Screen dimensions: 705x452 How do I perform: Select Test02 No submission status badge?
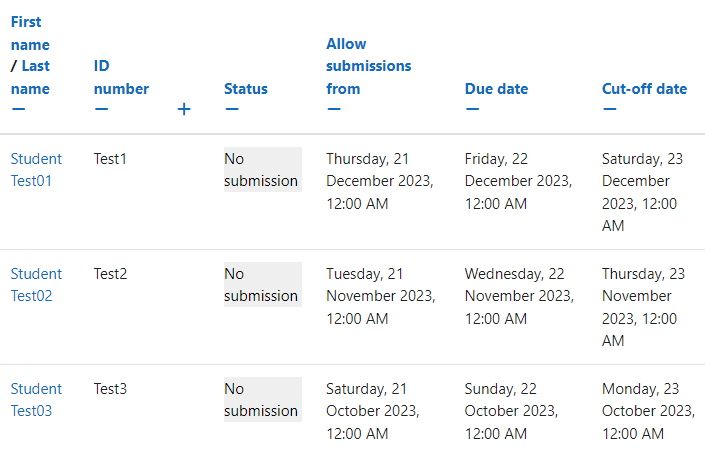pyautogui.click(x=263, y=285)
